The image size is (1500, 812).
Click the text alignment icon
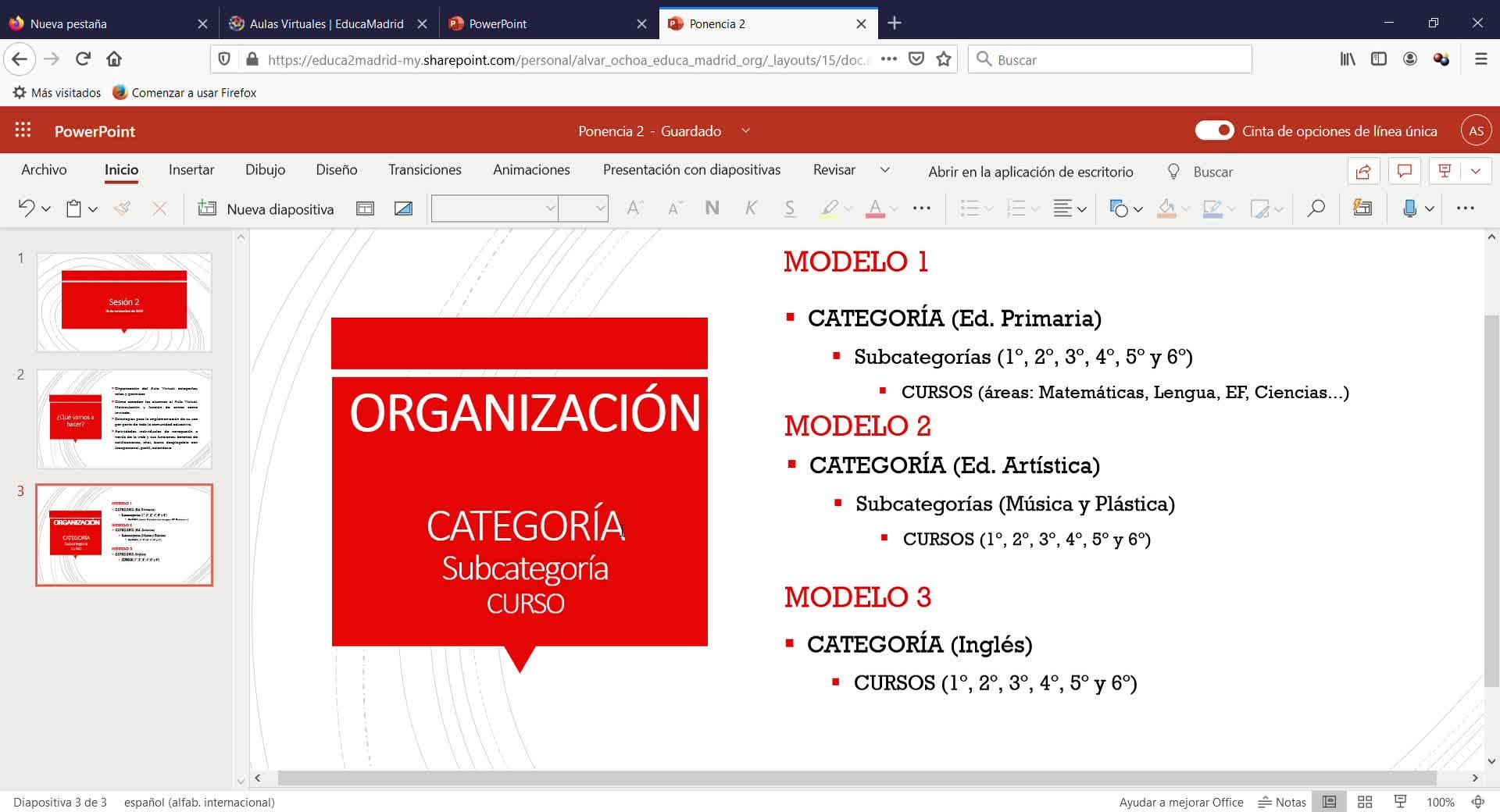pyautogui.click(x=1062, y=208)
